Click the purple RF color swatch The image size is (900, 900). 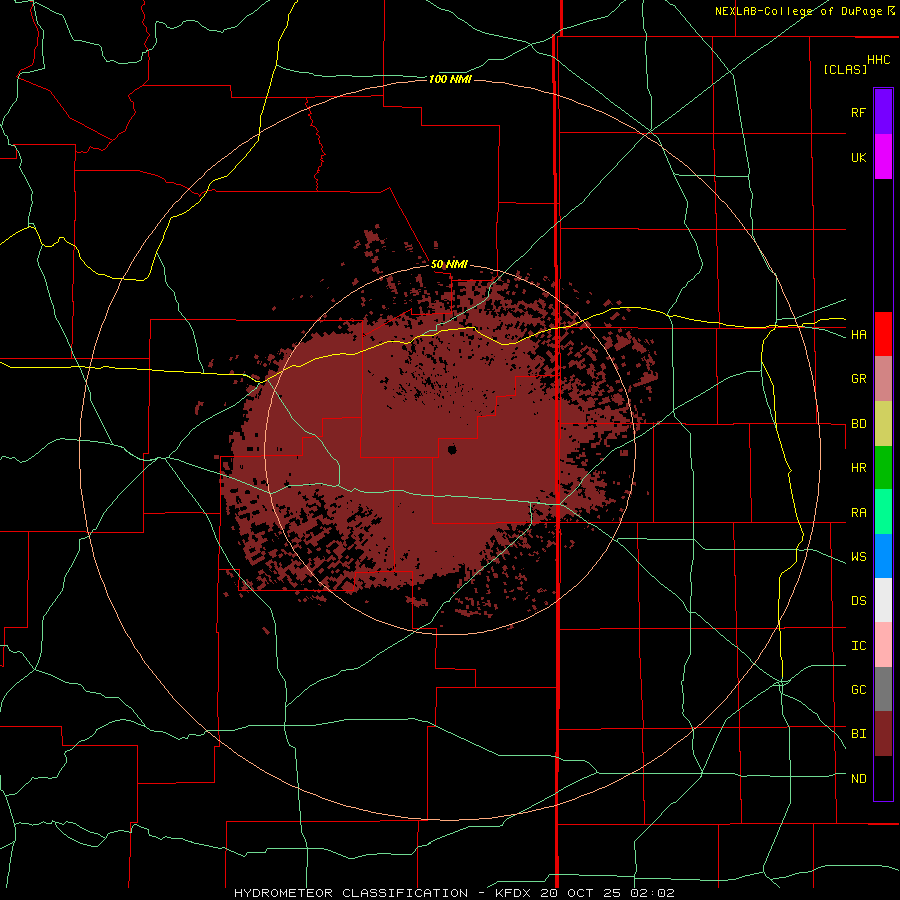coord(883,112)
